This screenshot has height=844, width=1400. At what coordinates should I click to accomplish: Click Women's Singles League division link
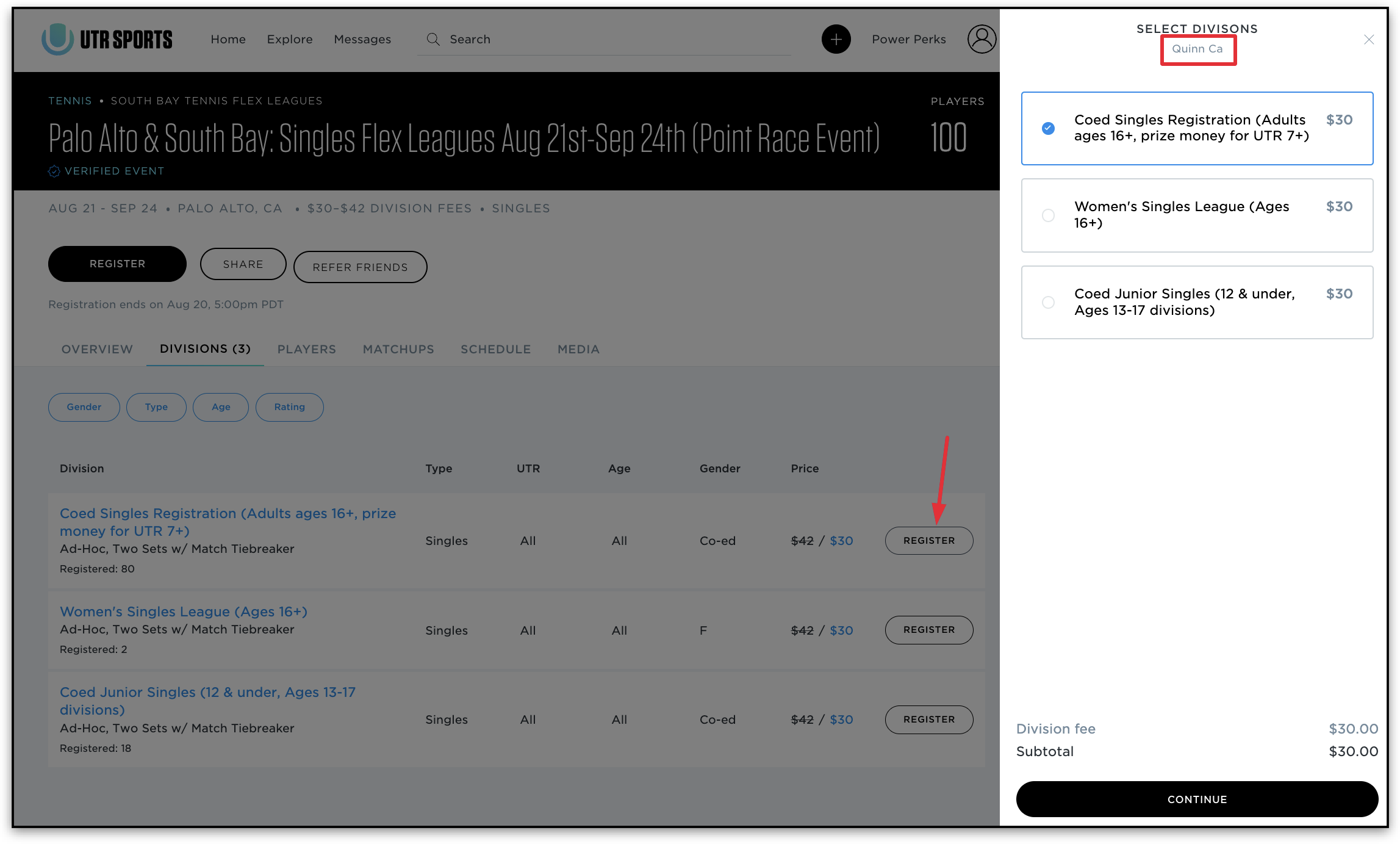183,611
